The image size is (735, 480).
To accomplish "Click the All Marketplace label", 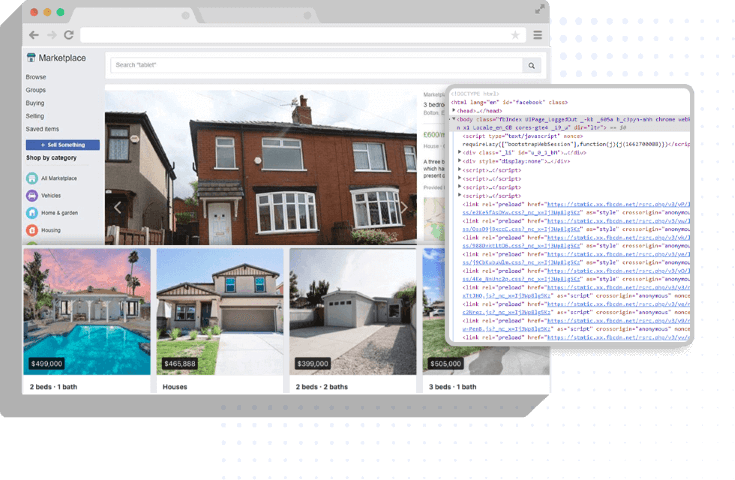I will [59, 178].
